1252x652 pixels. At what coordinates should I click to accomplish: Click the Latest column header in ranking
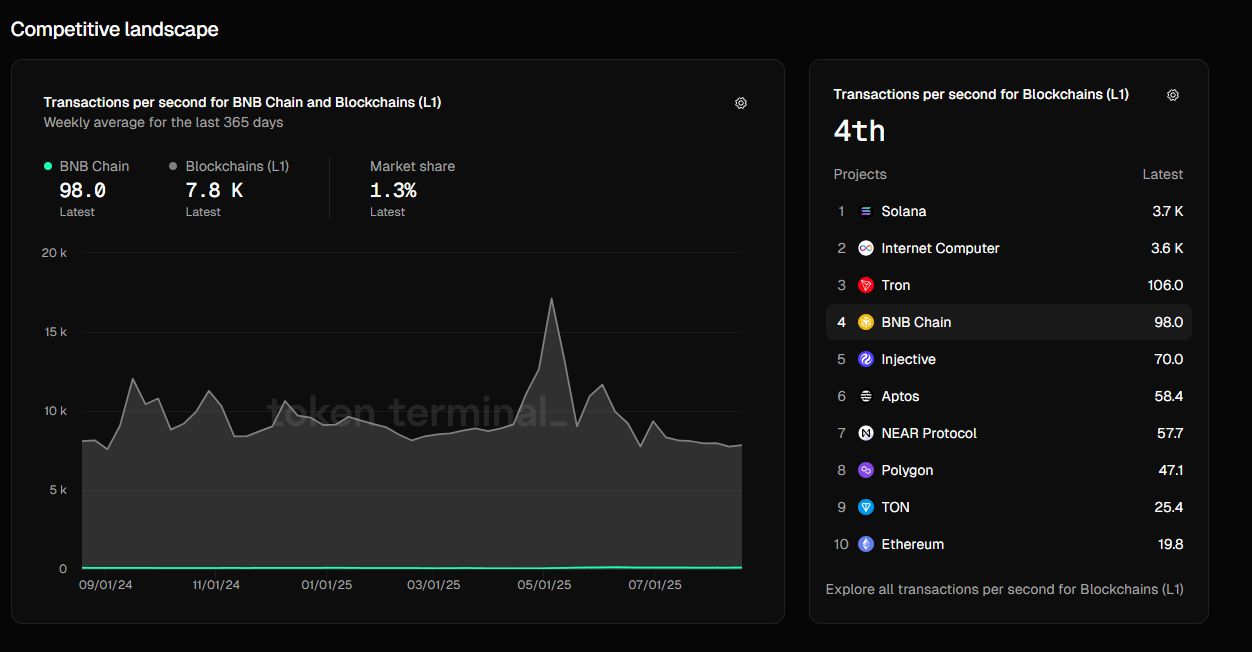point(1163,174)
